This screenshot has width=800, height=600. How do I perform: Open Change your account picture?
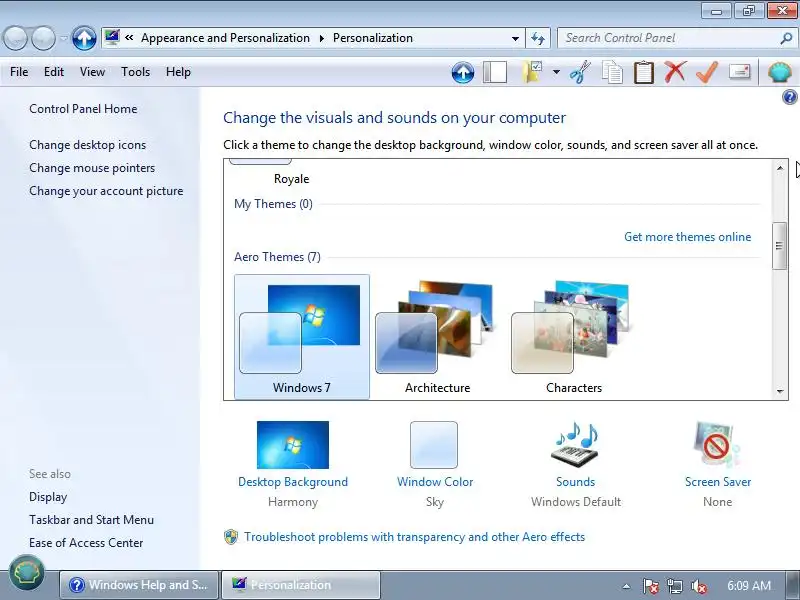tap(106, 191)
